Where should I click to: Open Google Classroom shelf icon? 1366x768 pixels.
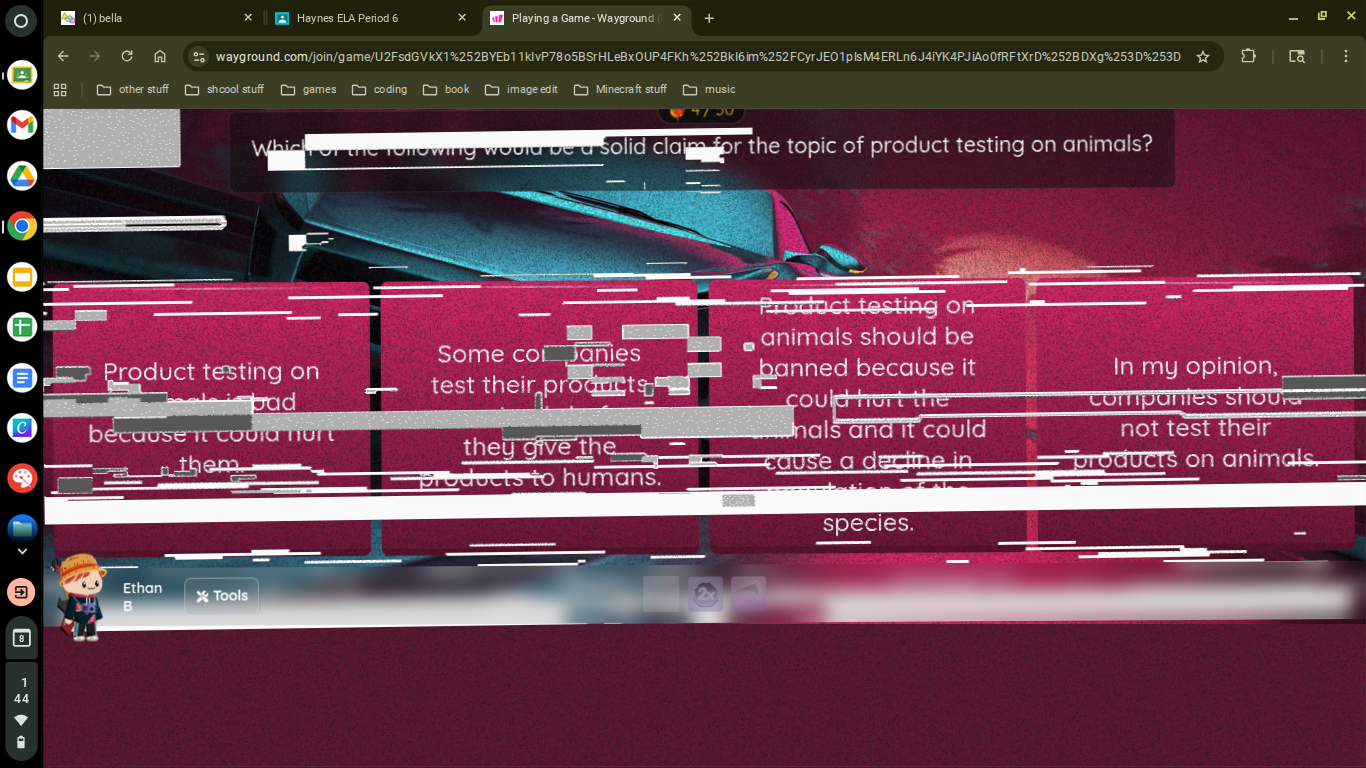tap(22, 74)
